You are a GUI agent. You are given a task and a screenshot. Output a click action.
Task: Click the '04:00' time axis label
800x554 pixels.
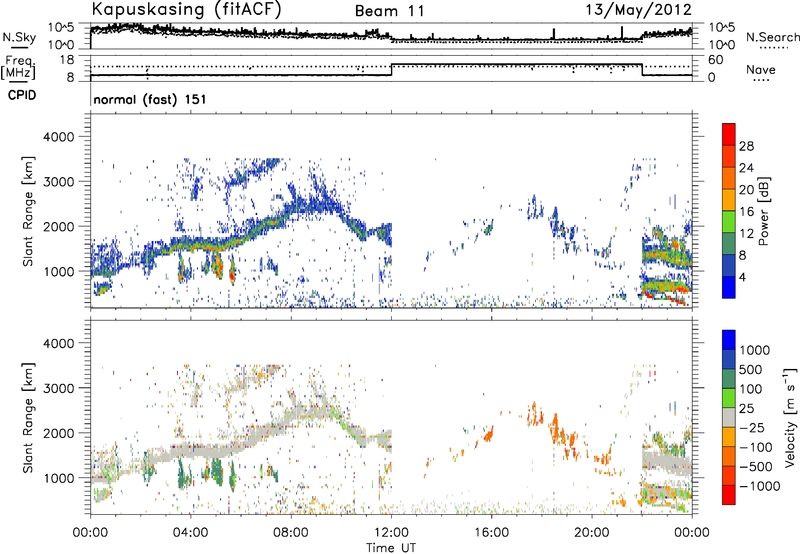tap(191, 533)
